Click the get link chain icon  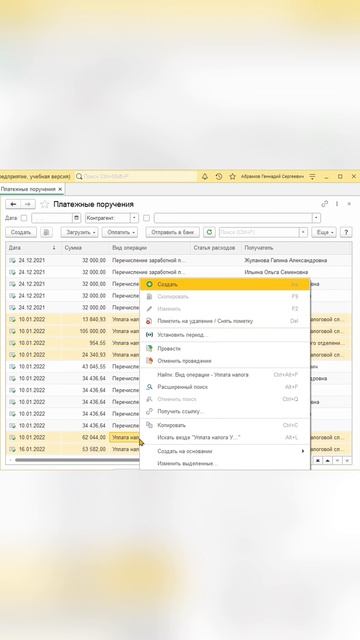point(324,204)
